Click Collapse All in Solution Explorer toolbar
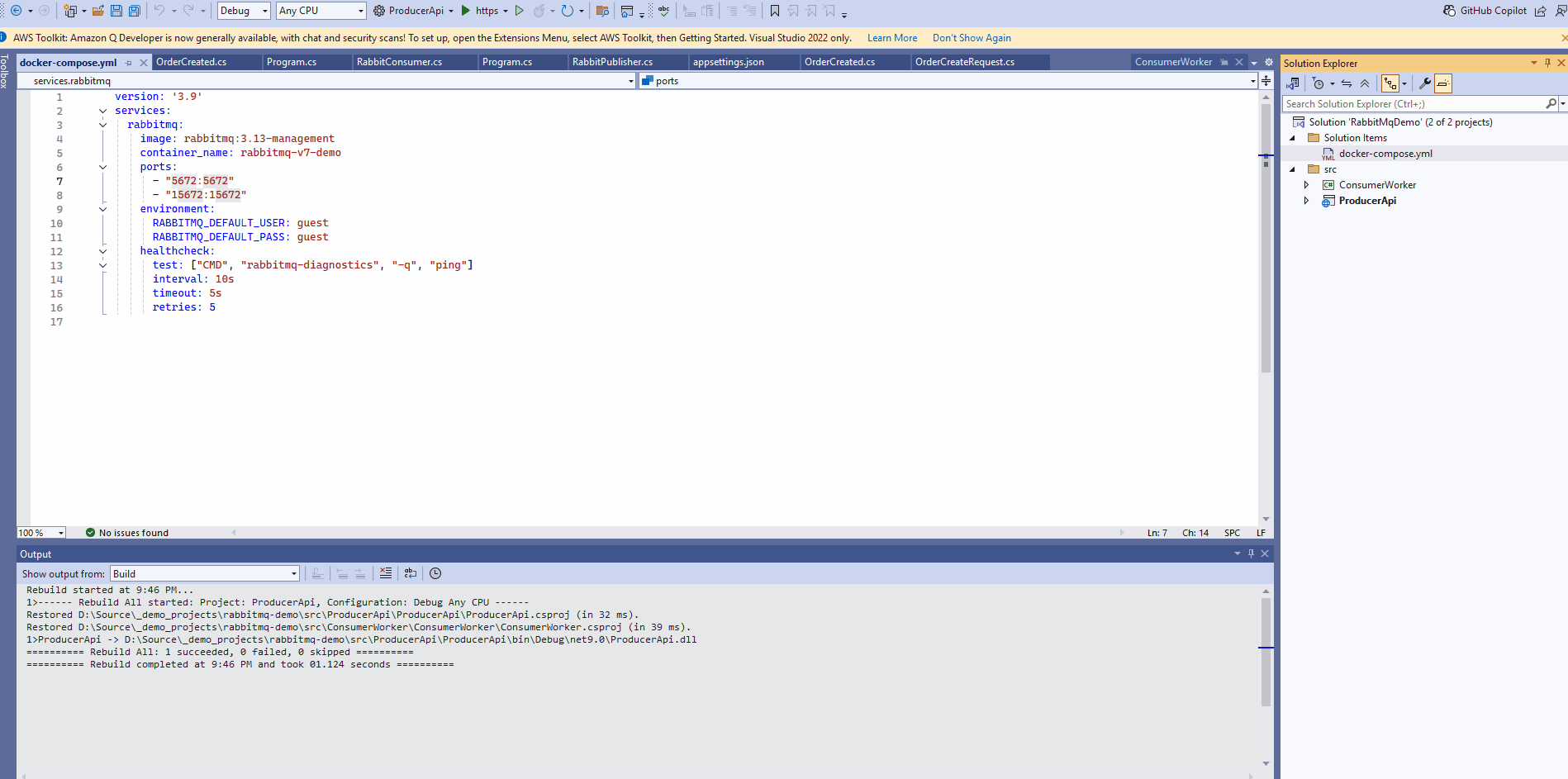1568x779 pixels. 1365,83
